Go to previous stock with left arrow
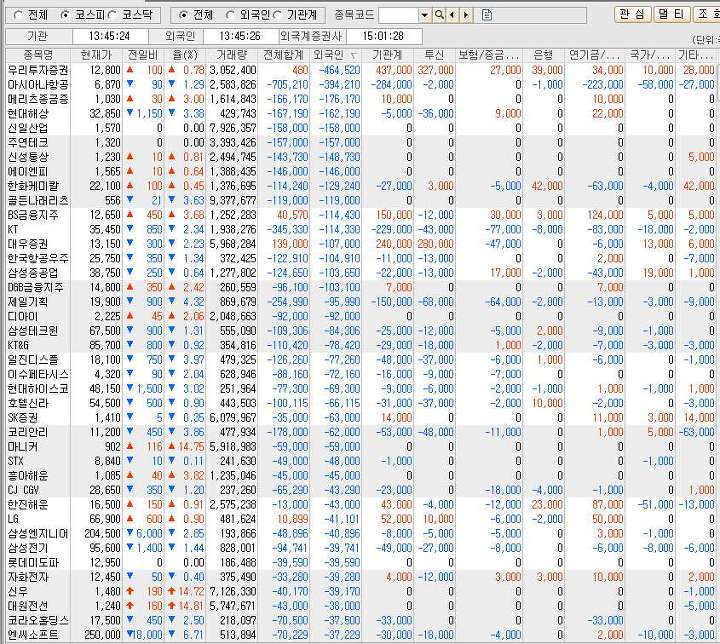 (452, 15)
